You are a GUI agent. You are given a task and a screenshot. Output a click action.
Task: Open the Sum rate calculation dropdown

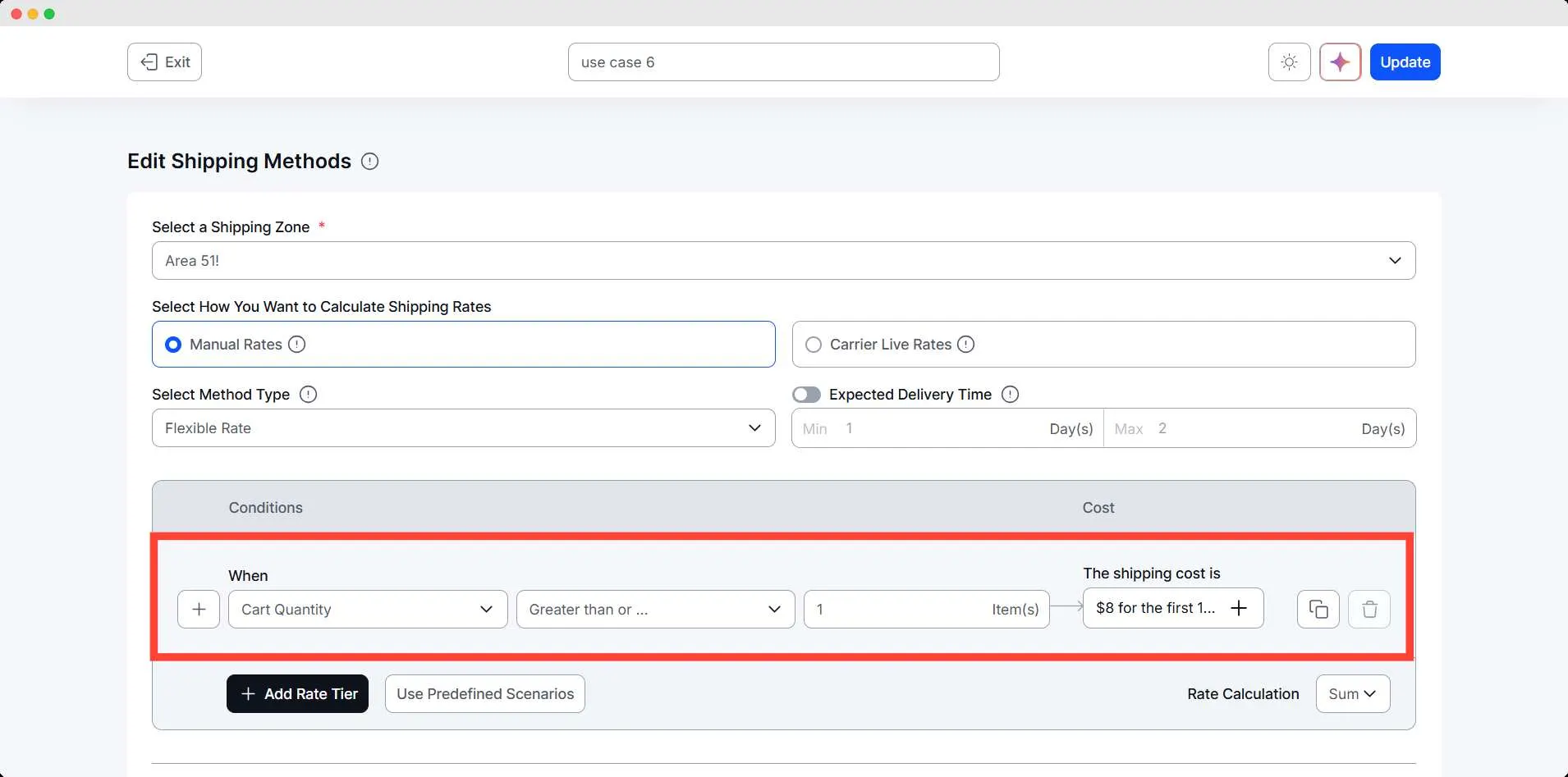(1352, 694)
